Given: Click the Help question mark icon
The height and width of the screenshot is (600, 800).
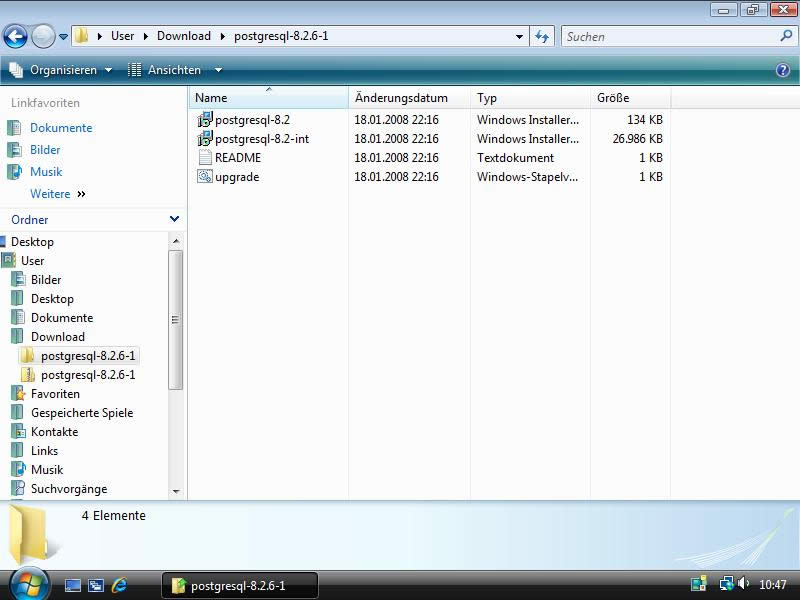Looking at the screenshot, I should click(783, 70).
